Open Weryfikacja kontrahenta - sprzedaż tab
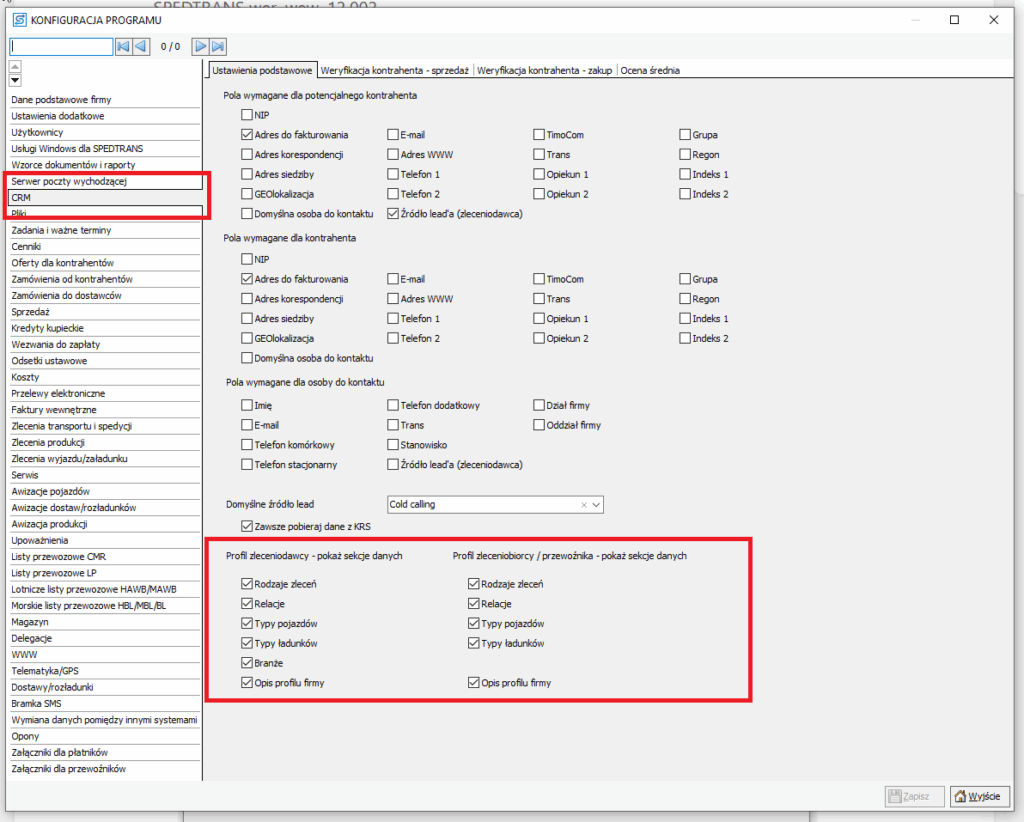 tap(396, 70)
